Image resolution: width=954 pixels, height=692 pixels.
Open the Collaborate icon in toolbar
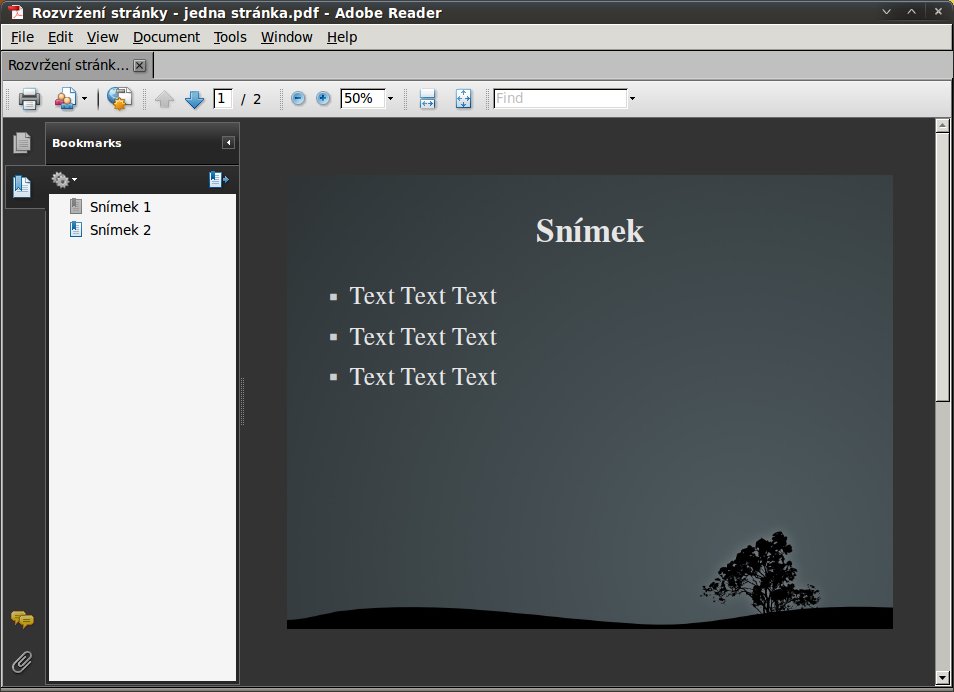pos(66,99)
